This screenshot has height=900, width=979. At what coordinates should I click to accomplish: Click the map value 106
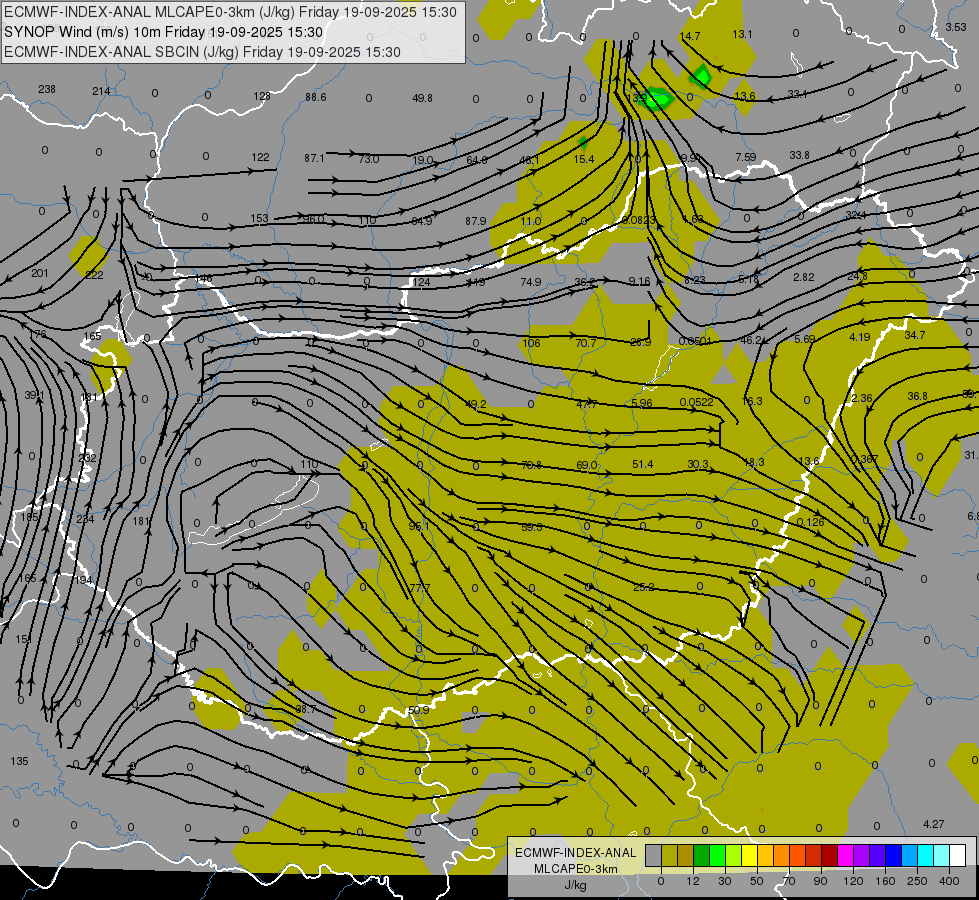[531, 343]
